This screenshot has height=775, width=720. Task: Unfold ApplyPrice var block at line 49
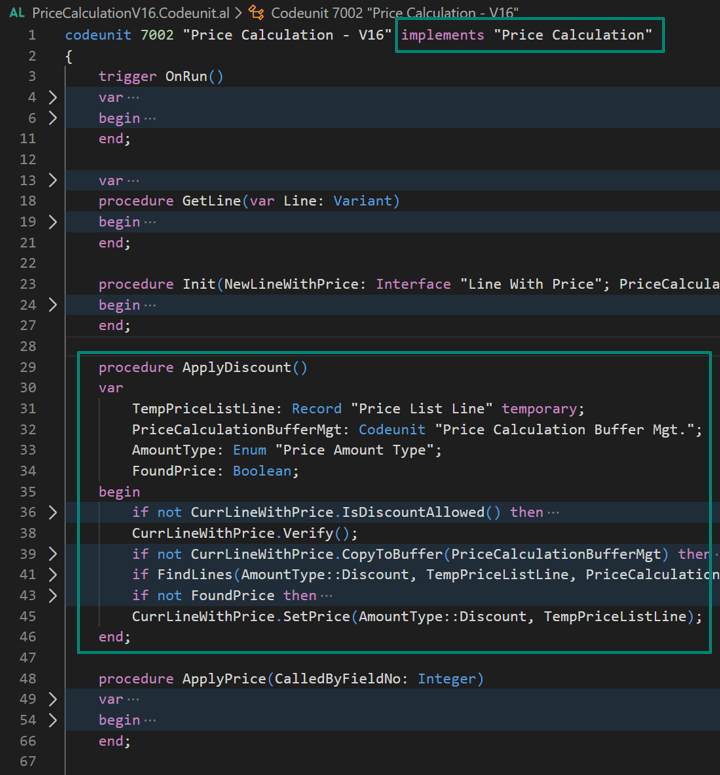52,699
